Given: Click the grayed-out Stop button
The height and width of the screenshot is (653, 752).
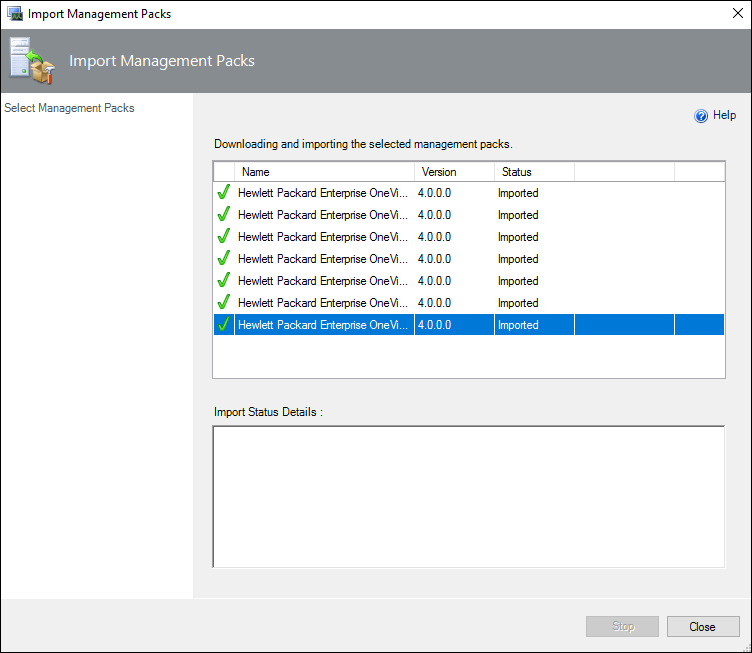Looking at the screenshot, I should click(x=623, y=626).
